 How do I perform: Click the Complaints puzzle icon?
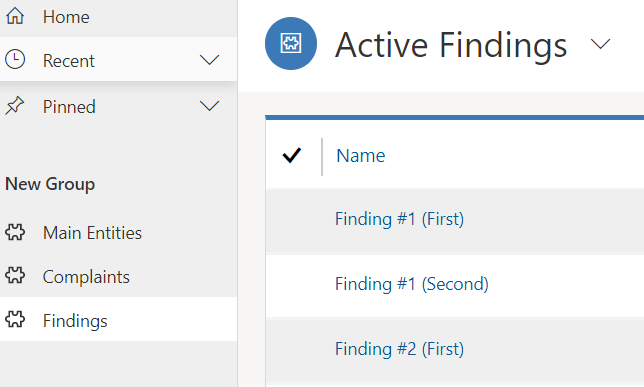[15, 276]
